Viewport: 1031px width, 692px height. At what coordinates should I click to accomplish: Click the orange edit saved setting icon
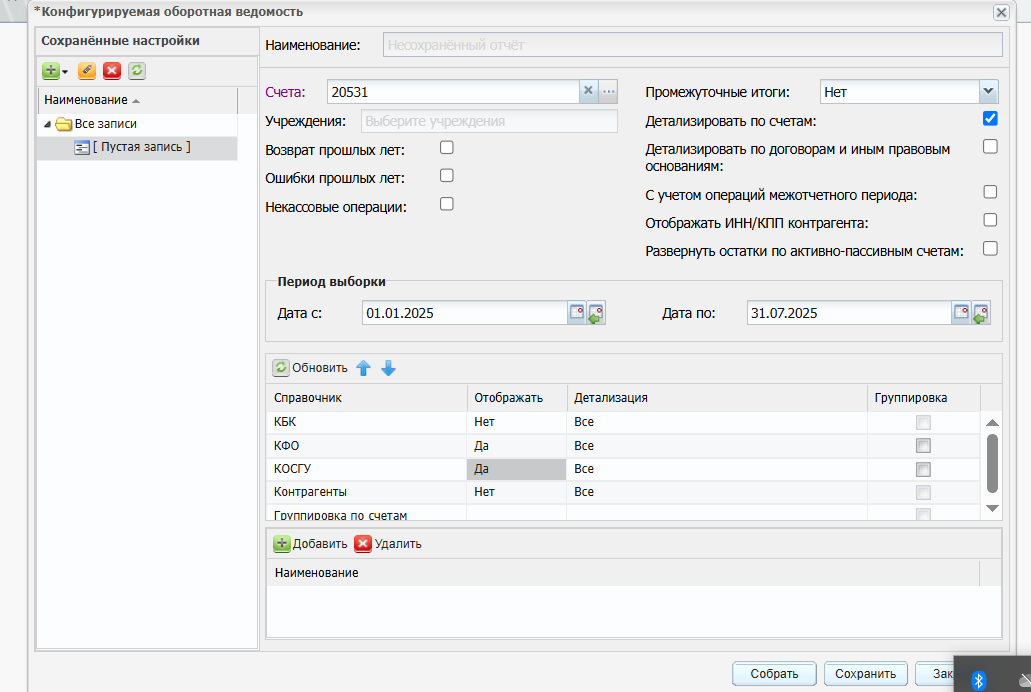(x=87, y=70)
